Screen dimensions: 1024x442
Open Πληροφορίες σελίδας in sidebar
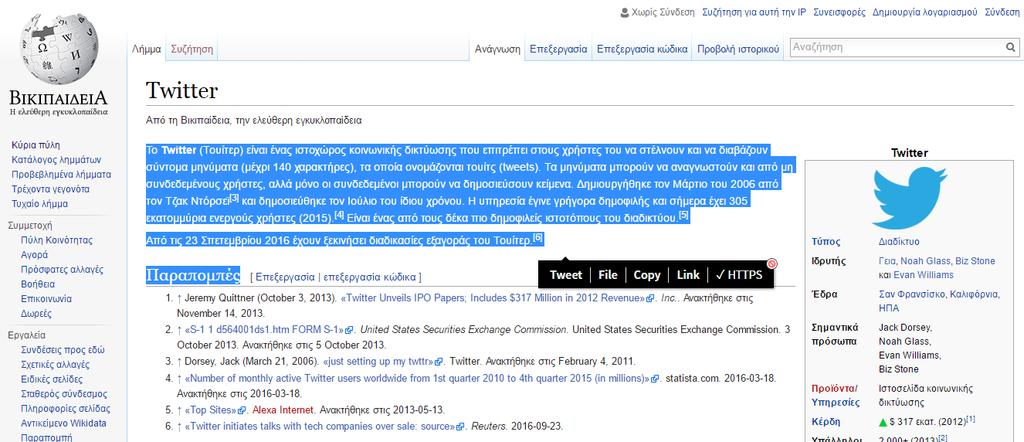point(63,409)
